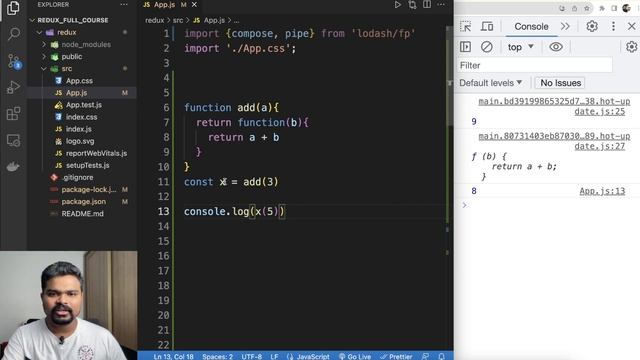Open Default levels dropdown
Viewport: 640px width, 360px height.
pyautogui.click(x=491, y=83)
